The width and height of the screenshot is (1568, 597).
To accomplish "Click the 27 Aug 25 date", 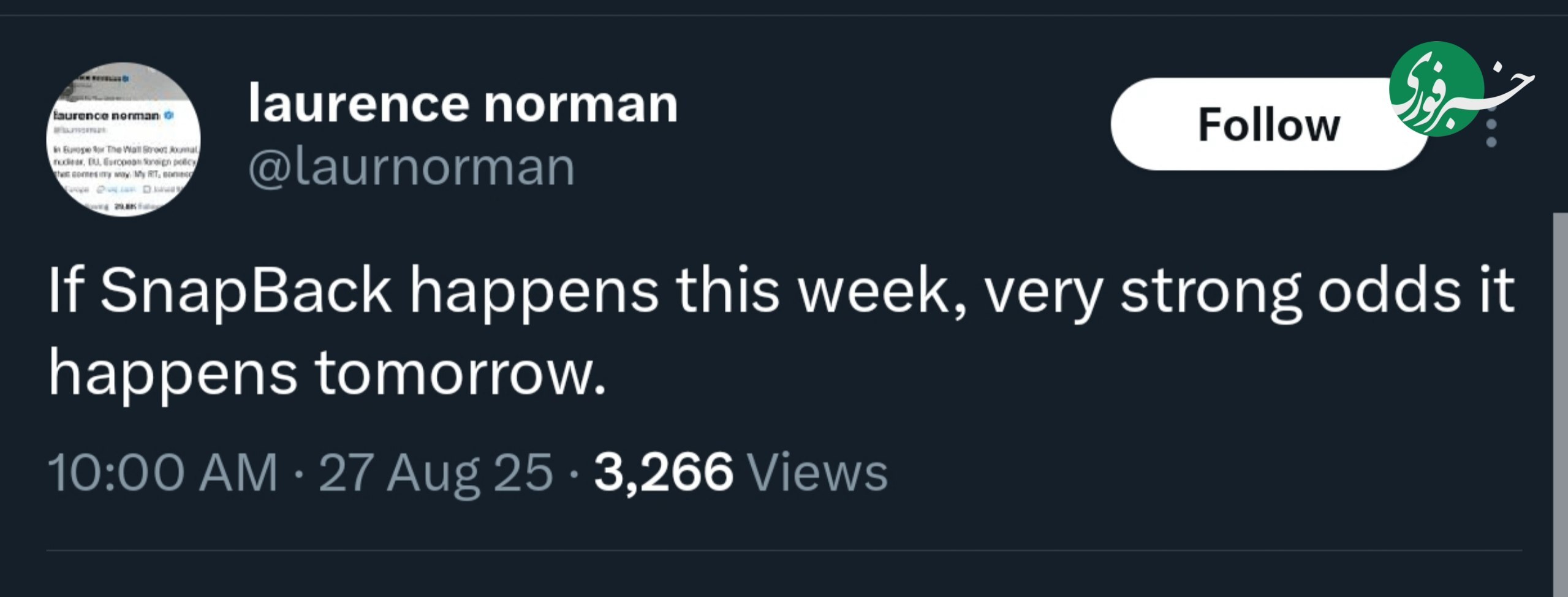I will click(x=436, y=472).
